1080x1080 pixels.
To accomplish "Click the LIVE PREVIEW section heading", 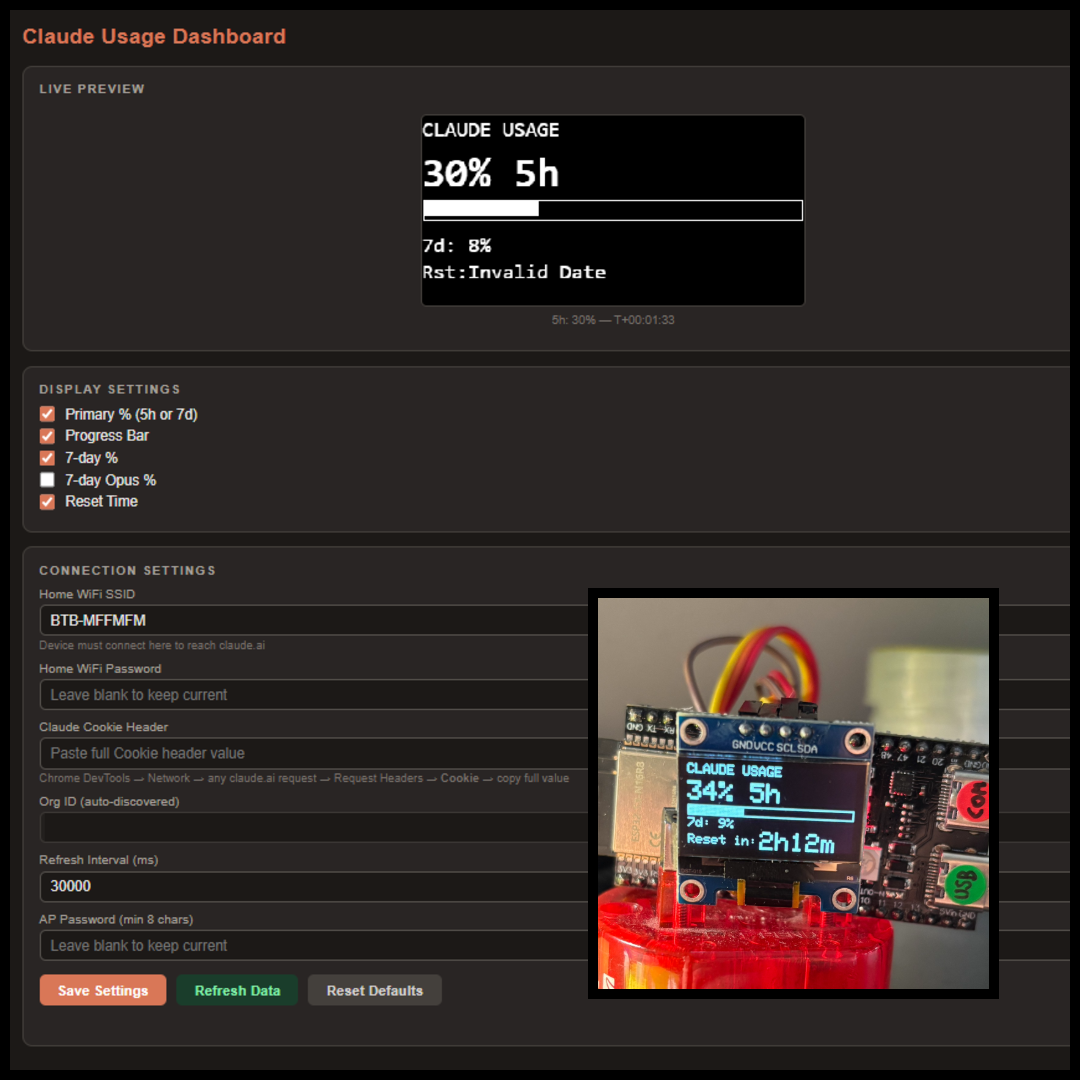I will click(x=92, y=89).
